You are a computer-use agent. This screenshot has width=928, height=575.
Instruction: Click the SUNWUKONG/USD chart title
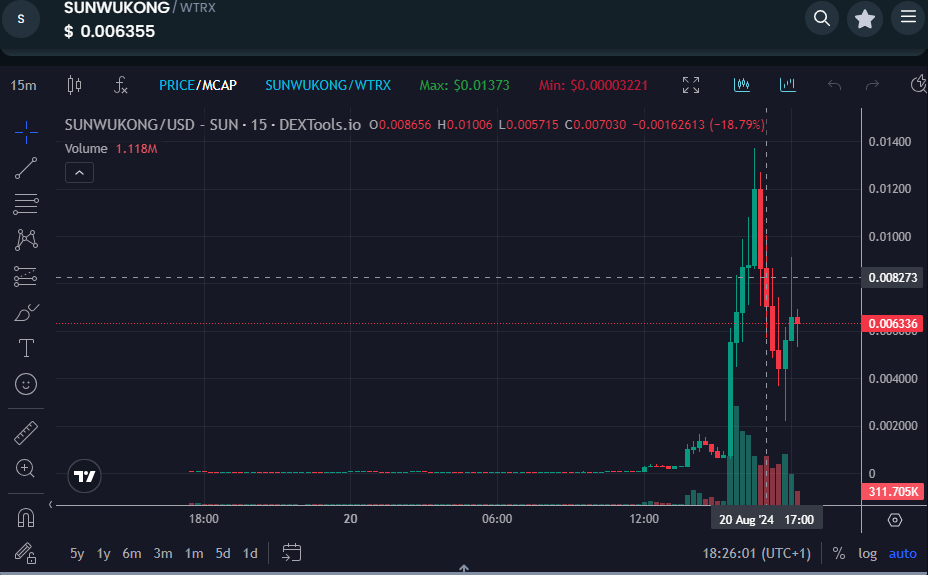(x=212, y=125)
